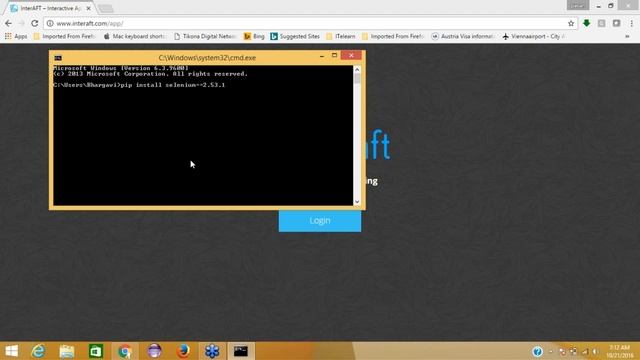Open the ITelearn bookmarks folder

341,36
